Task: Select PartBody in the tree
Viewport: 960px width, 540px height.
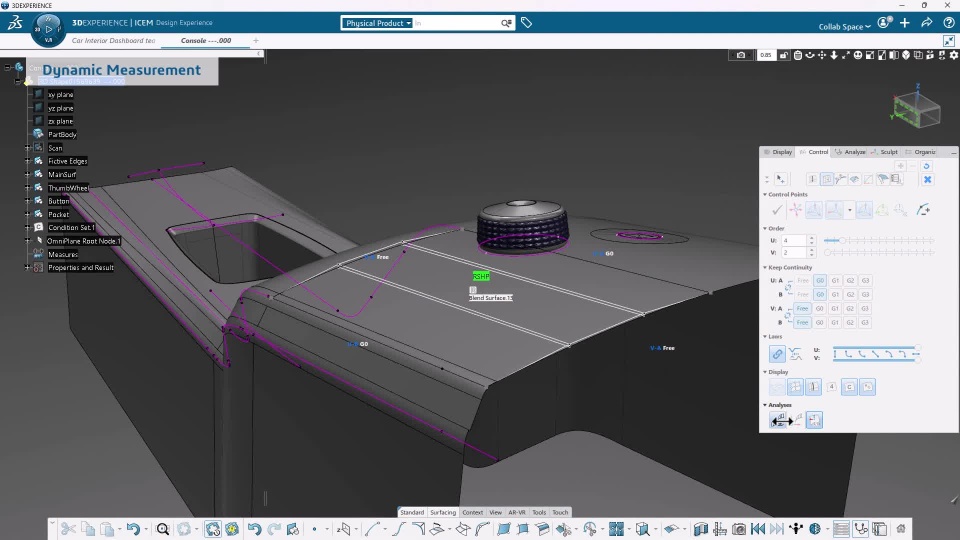Action: (62, 134)
